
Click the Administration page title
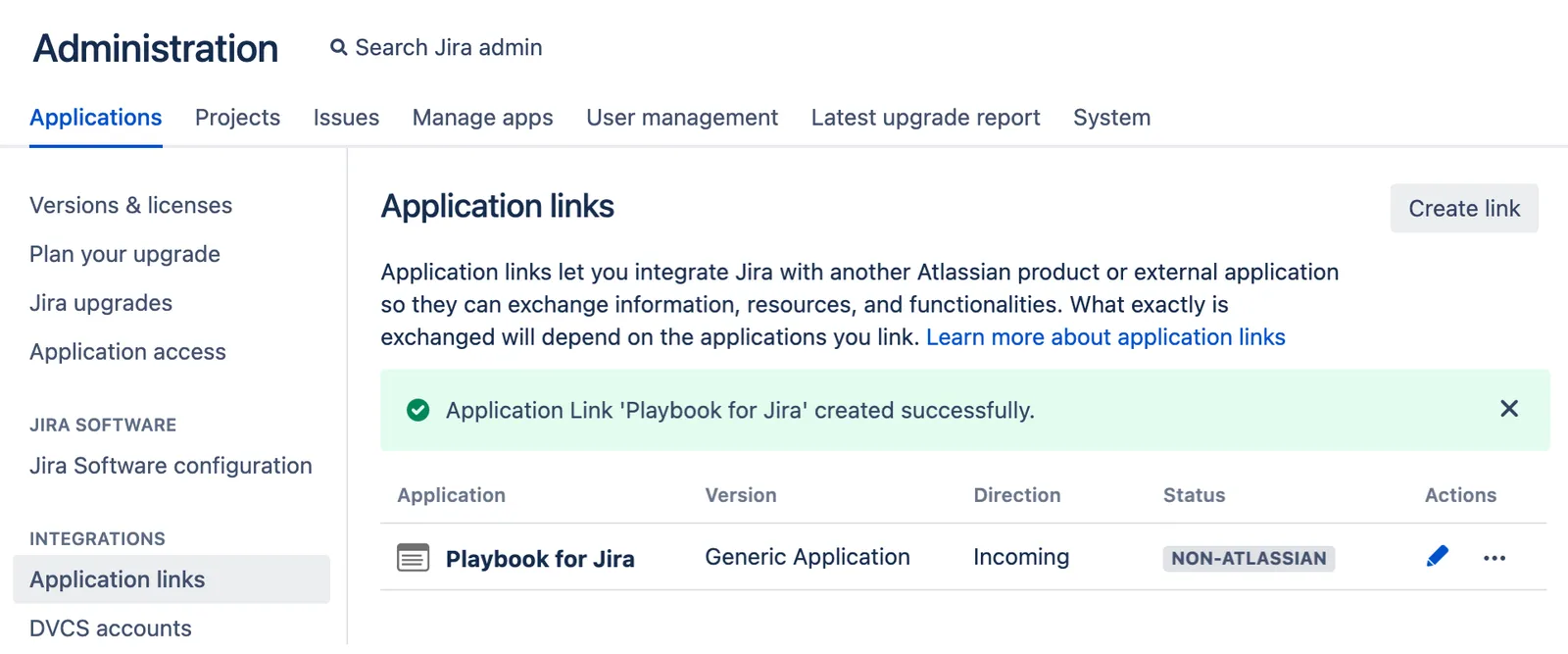point(156,48)
